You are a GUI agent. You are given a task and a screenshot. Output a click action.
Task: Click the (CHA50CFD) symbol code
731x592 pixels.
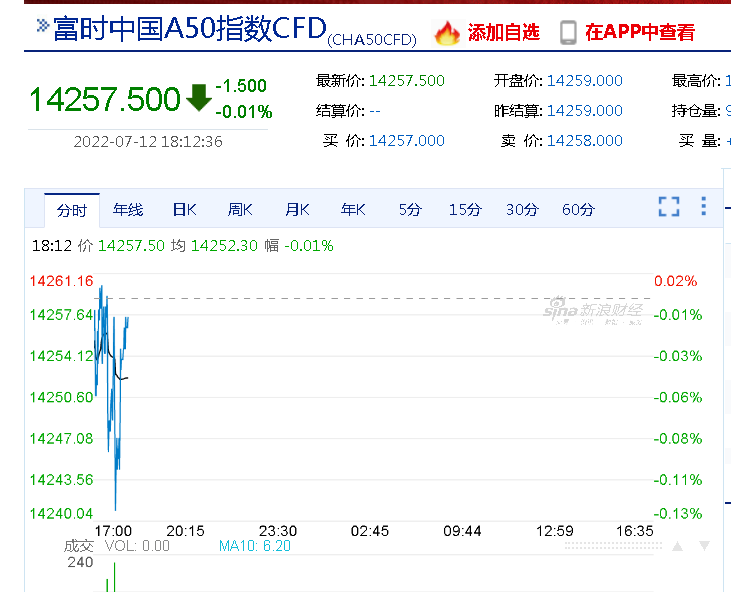point(372,40)
